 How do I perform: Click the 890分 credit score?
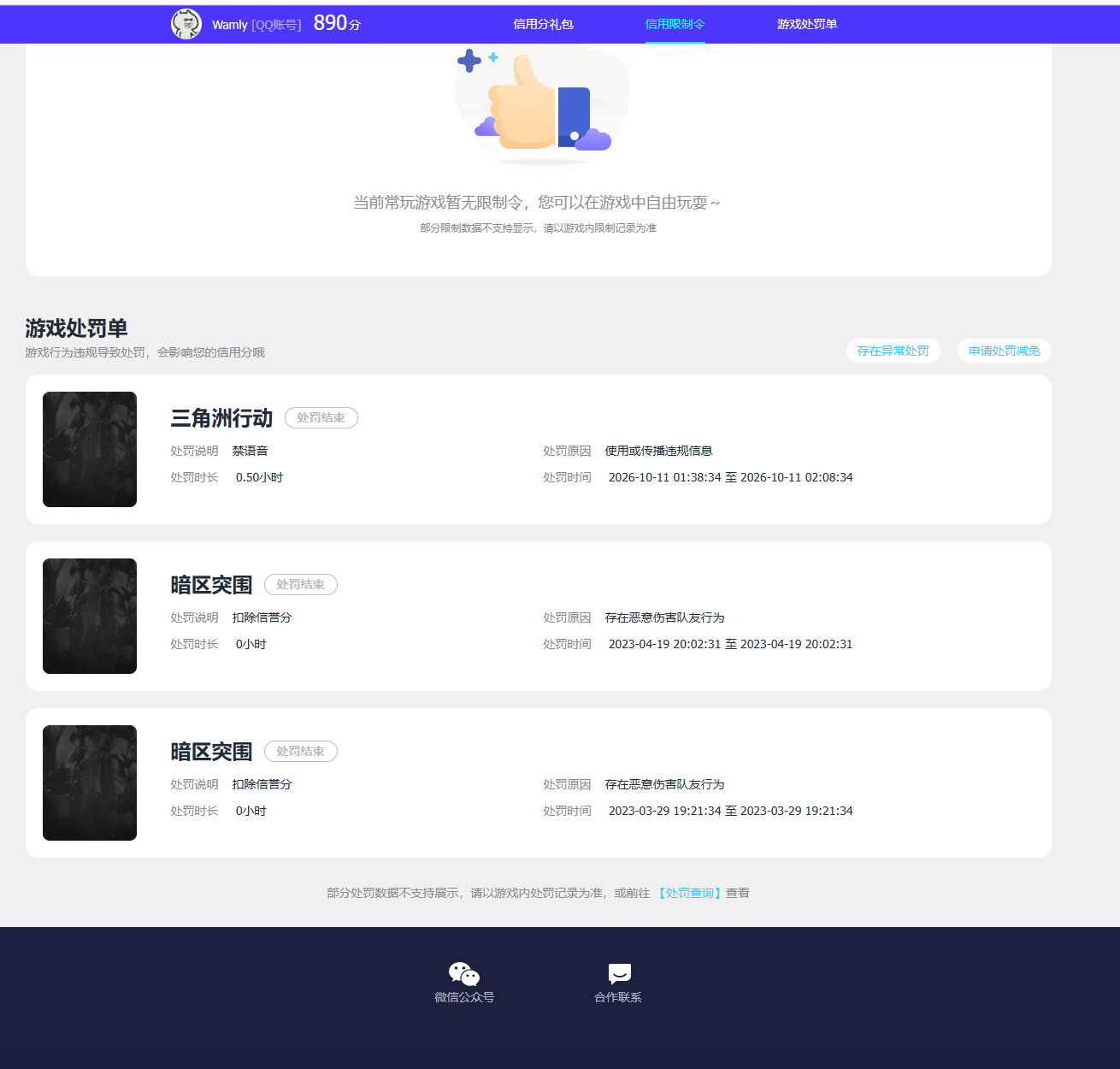pos(337,23)
